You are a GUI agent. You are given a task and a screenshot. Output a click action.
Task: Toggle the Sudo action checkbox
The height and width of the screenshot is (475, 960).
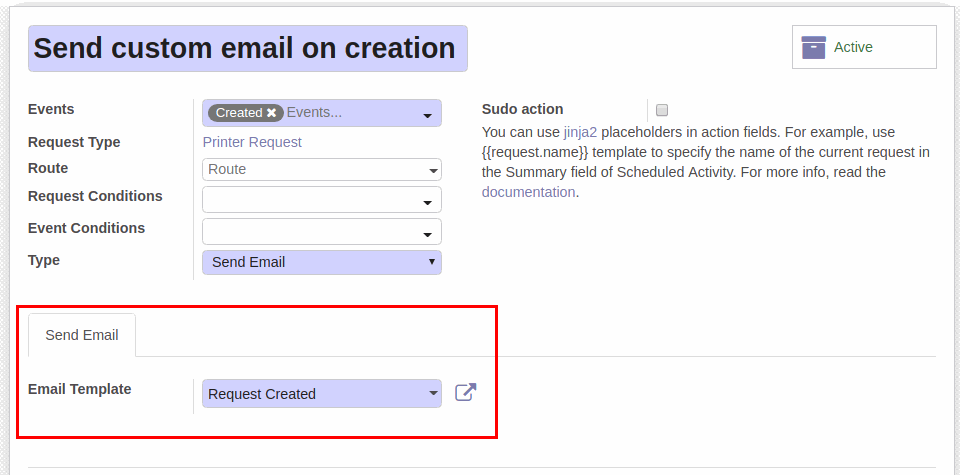point(662,110)
